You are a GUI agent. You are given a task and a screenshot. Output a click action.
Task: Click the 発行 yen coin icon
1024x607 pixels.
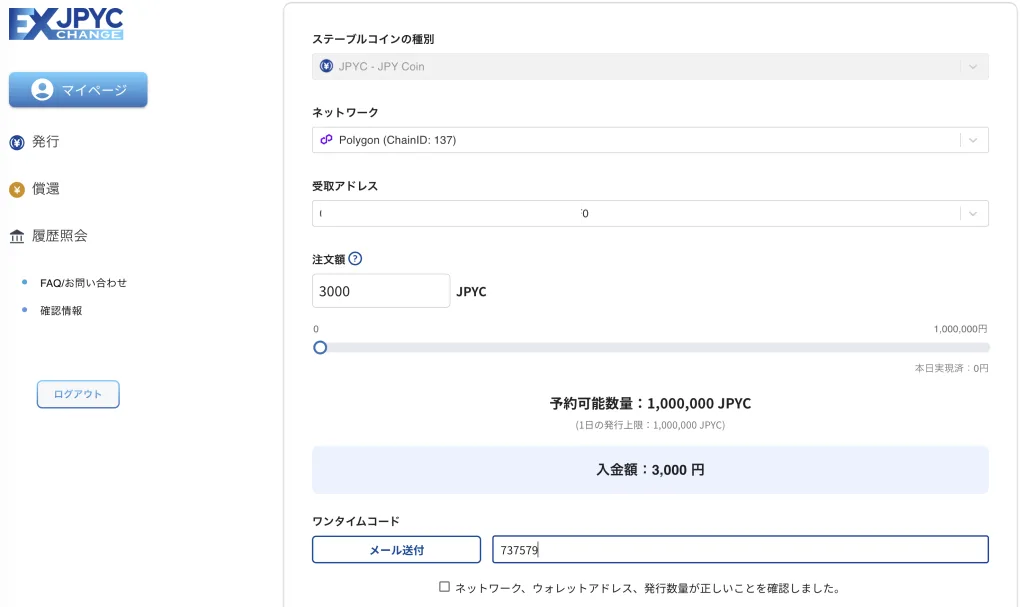tap(16, 142)
